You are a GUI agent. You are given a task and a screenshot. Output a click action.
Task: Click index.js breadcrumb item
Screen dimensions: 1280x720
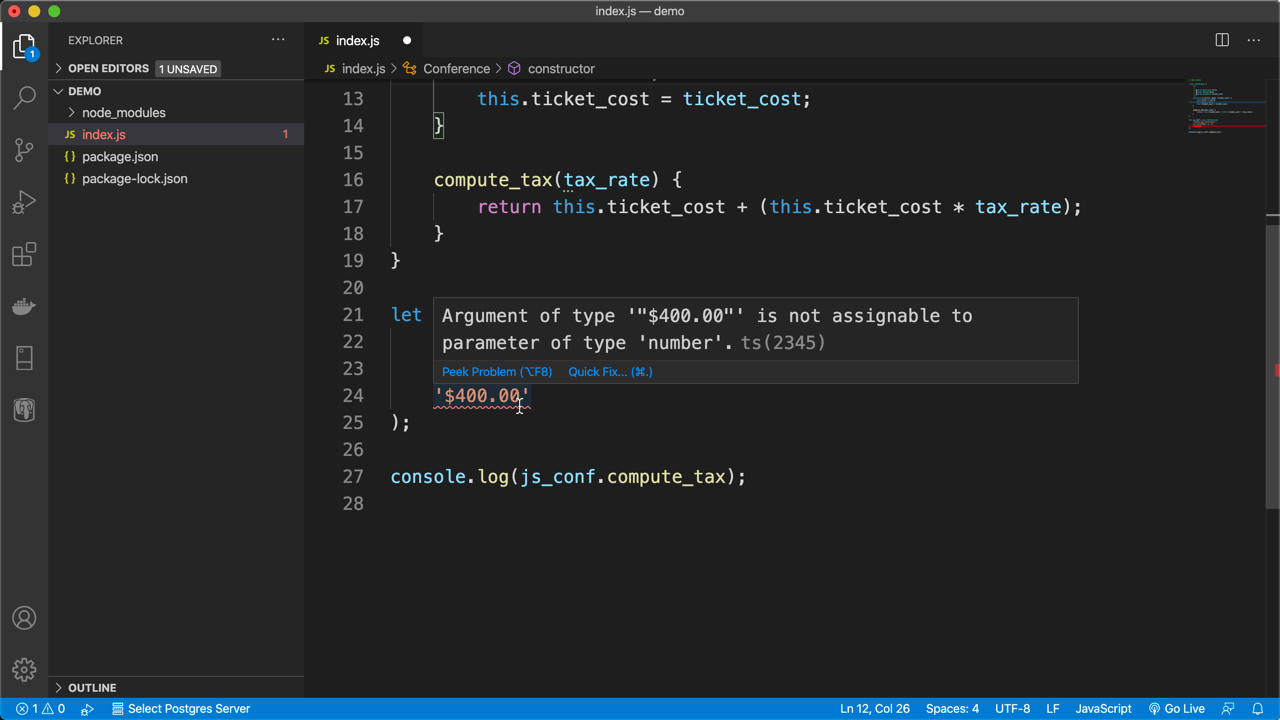tap(355, 69)
